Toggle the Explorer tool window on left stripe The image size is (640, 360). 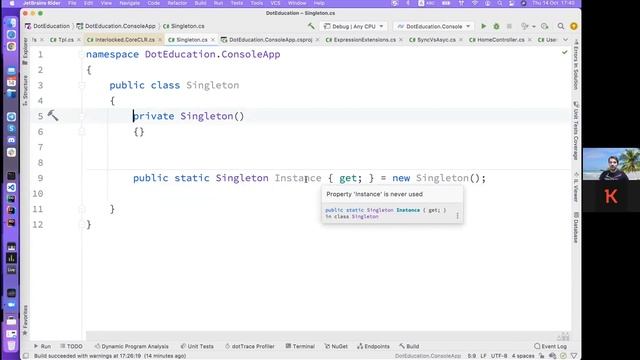[25, 51]
